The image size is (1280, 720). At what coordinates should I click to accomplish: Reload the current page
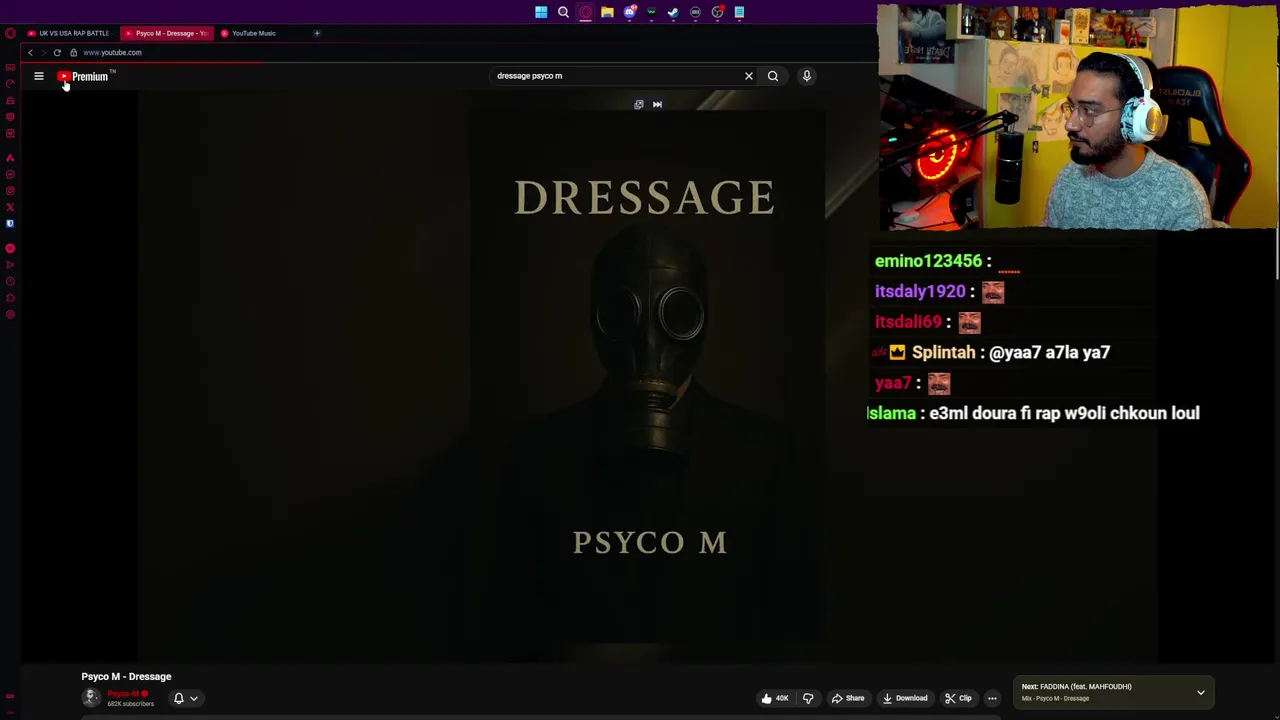pos(57,52)
